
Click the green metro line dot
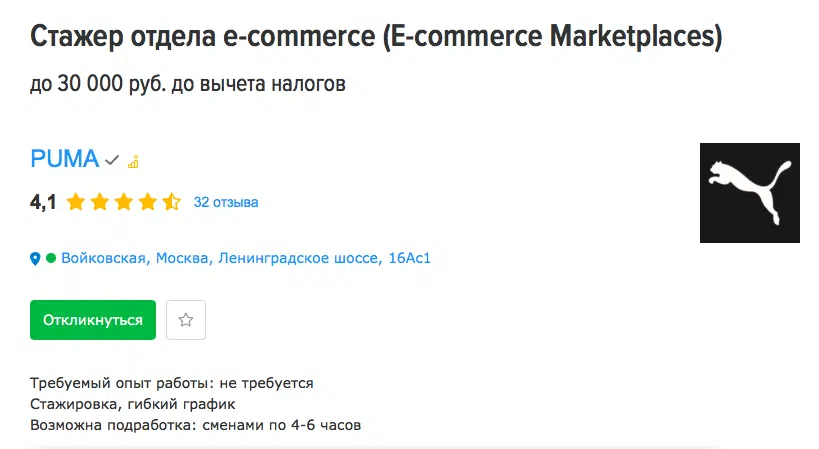(51, 258)
